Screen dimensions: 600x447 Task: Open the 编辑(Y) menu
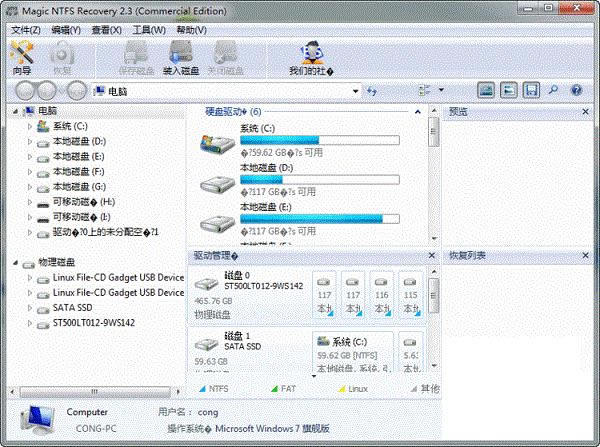(x=66, y=30)
